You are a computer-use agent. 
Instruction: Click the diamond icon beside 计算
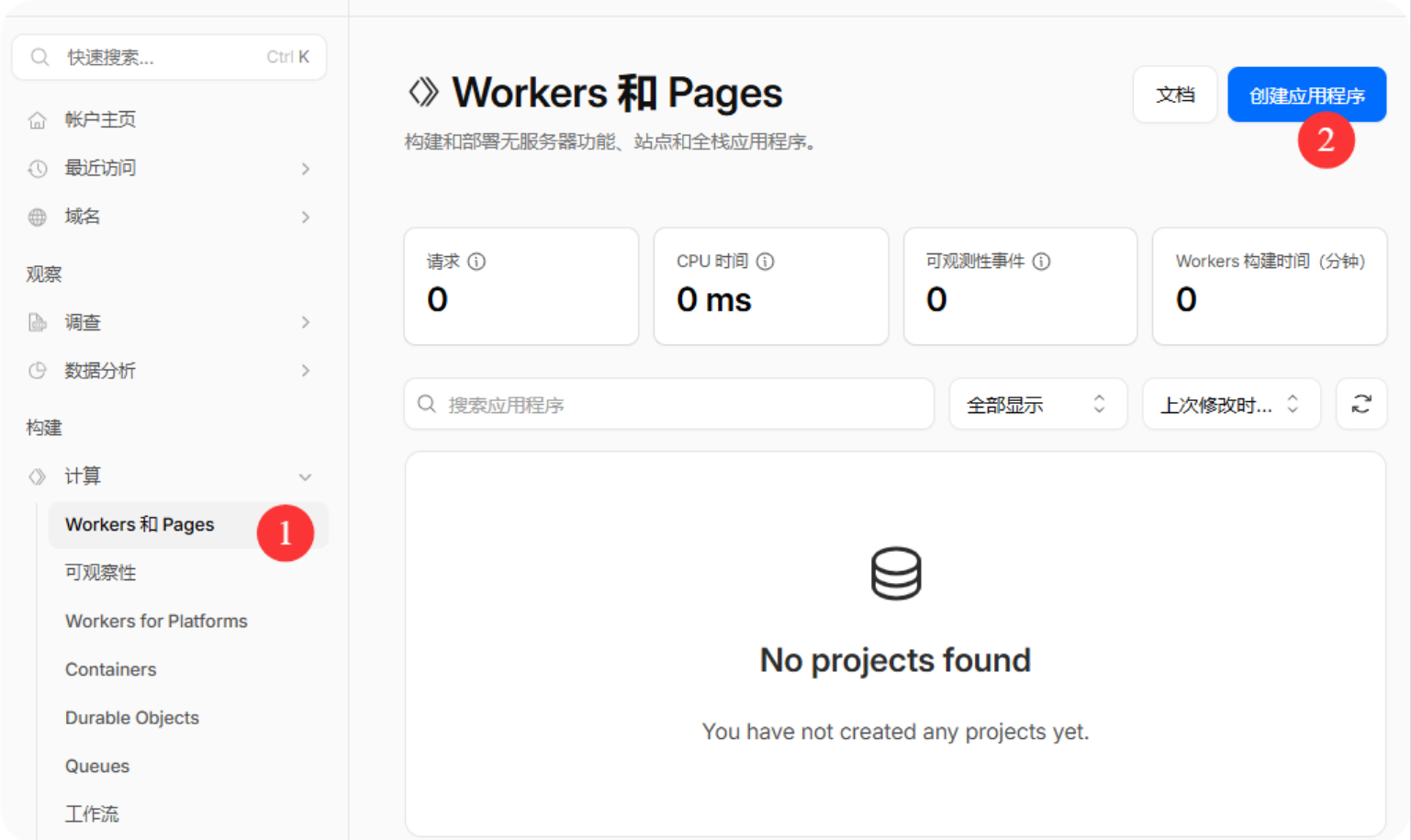(x=37, y=476)
